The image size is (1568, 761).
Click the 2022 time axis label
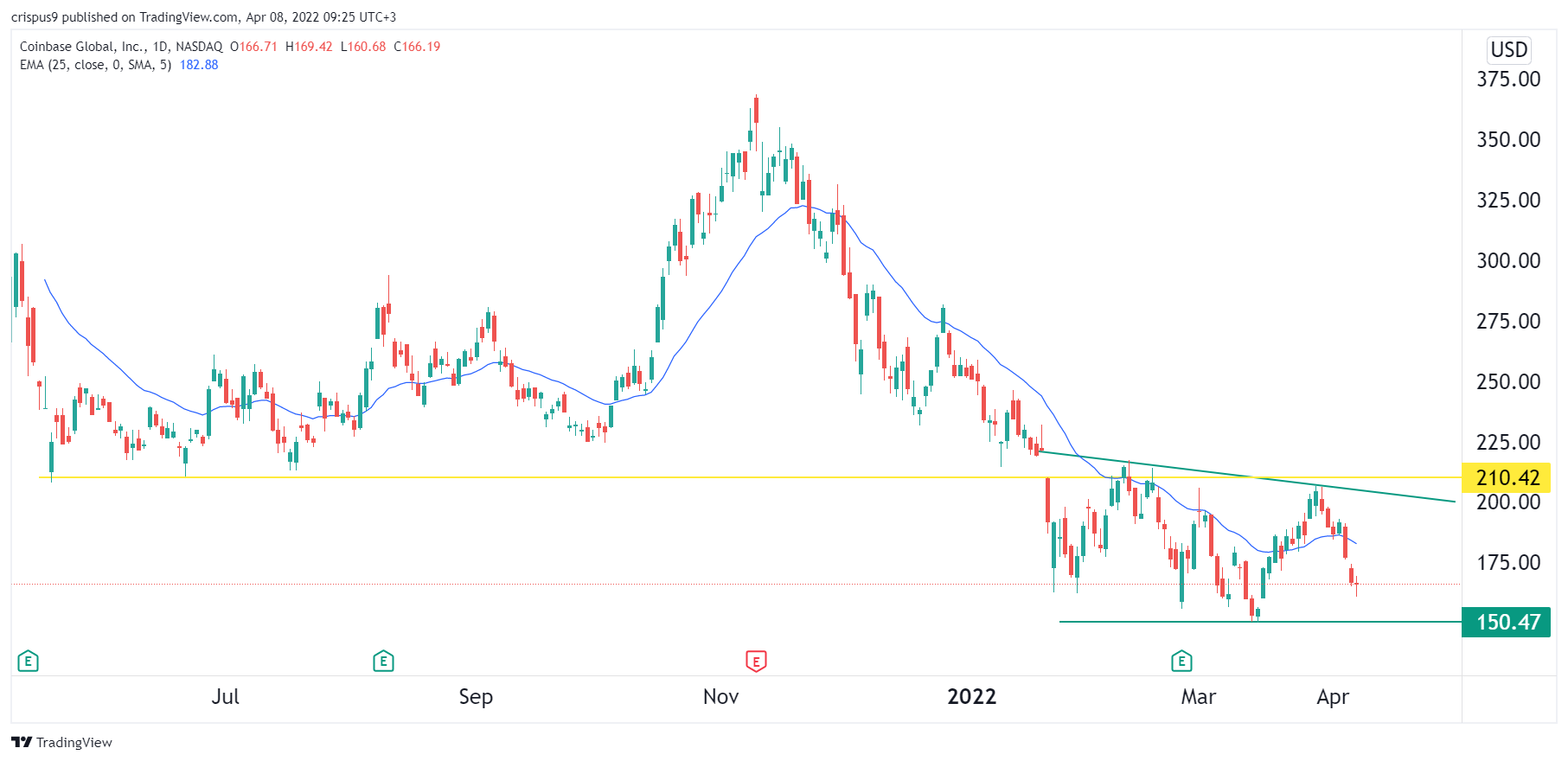(972, 697)
